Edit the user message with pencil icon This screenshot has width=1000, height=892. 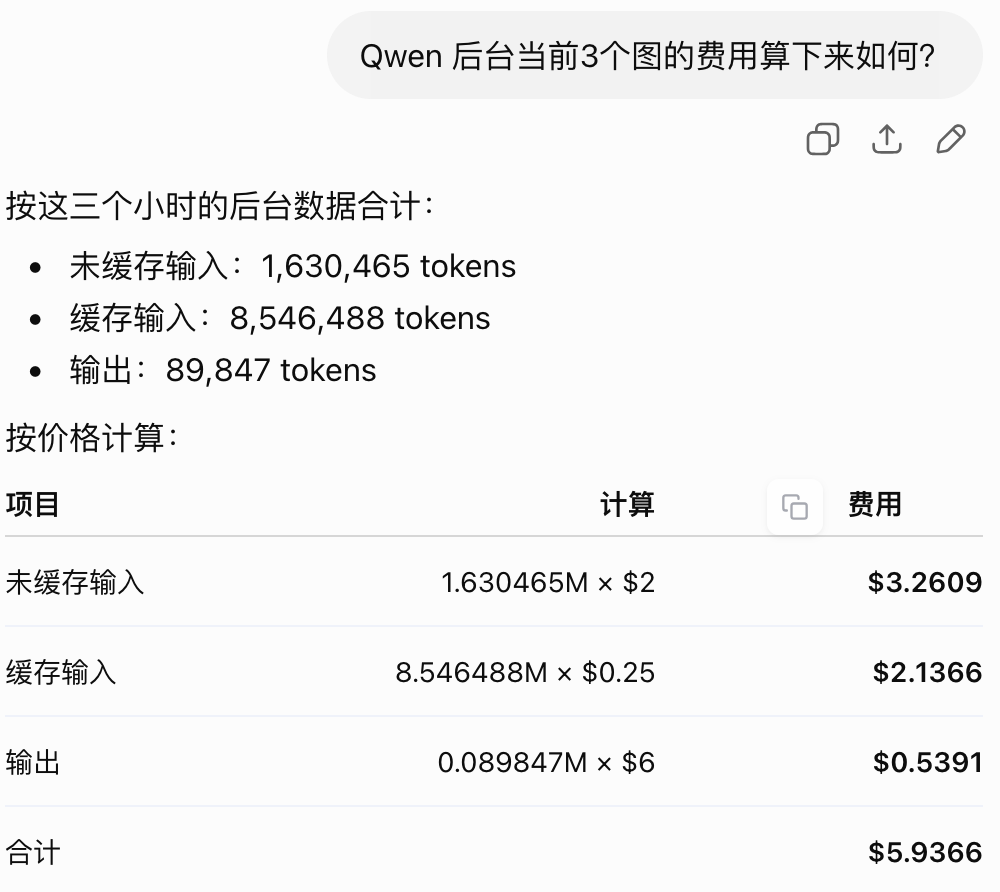pos(951,139)
